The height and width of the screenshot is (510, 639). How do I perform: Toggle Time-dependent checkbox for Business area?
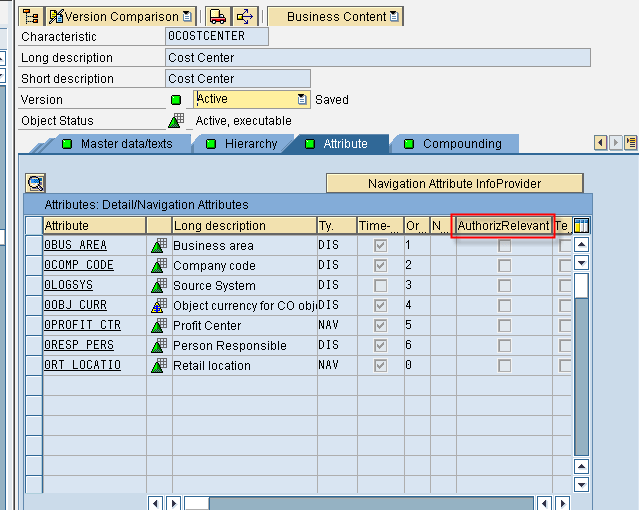[x=381, y=245]
